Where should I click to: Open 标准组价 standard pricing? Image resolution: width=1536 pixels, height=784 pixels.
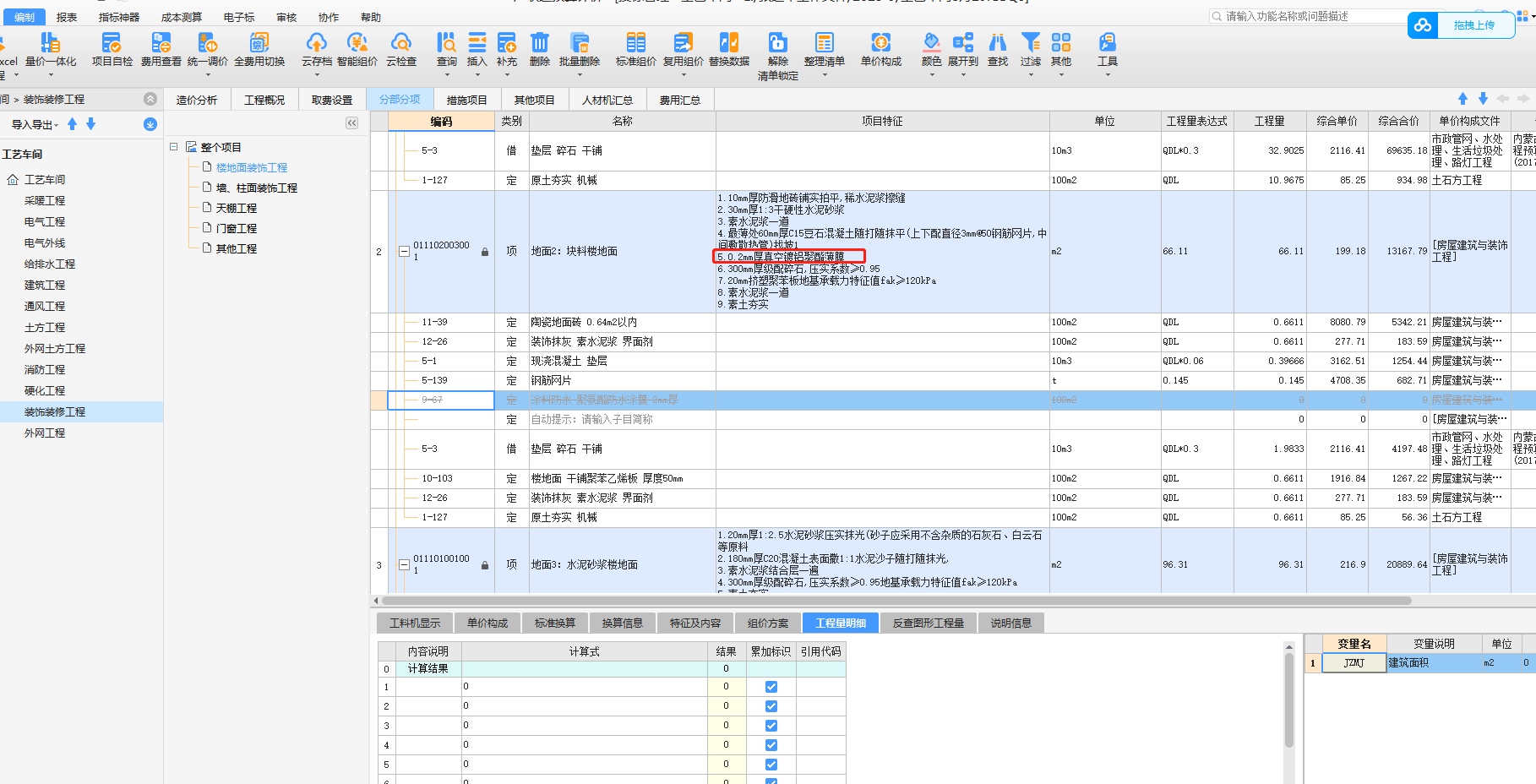636,49
